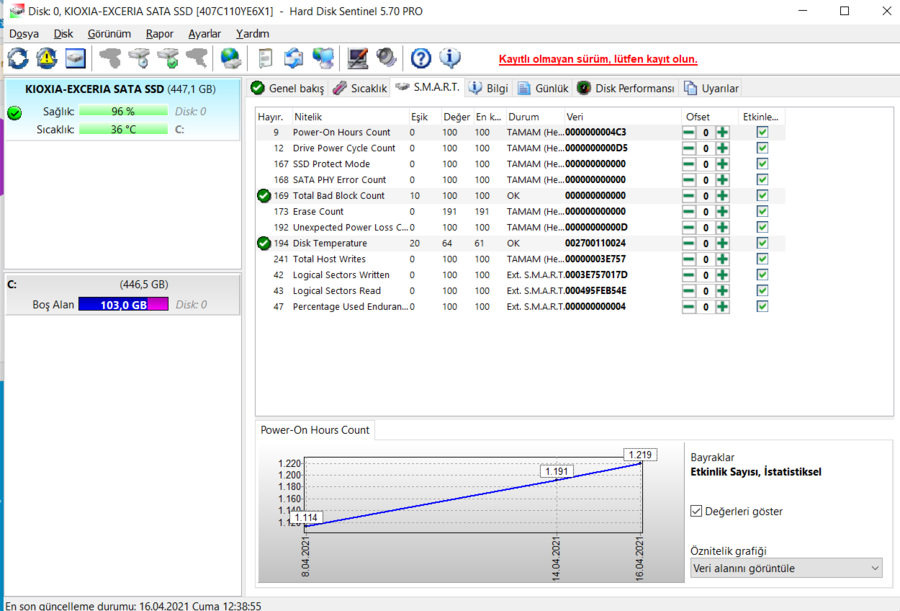
Task: Open the Yardım menu
Action: point(253,34)
